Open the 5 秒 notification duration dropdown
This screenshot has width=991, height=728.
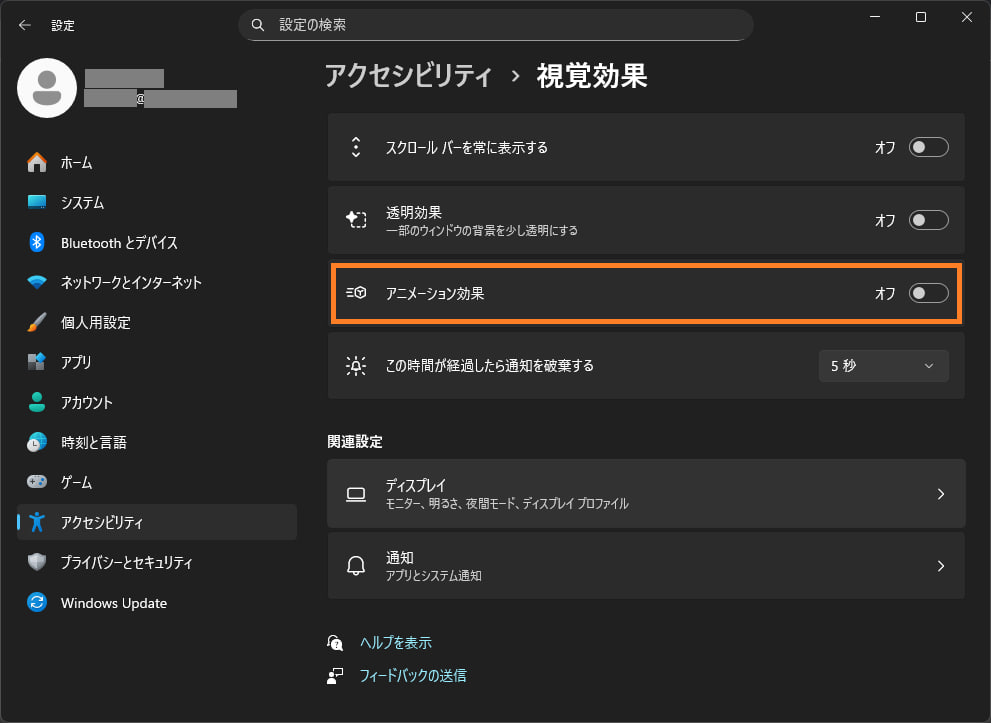point(883,366)
